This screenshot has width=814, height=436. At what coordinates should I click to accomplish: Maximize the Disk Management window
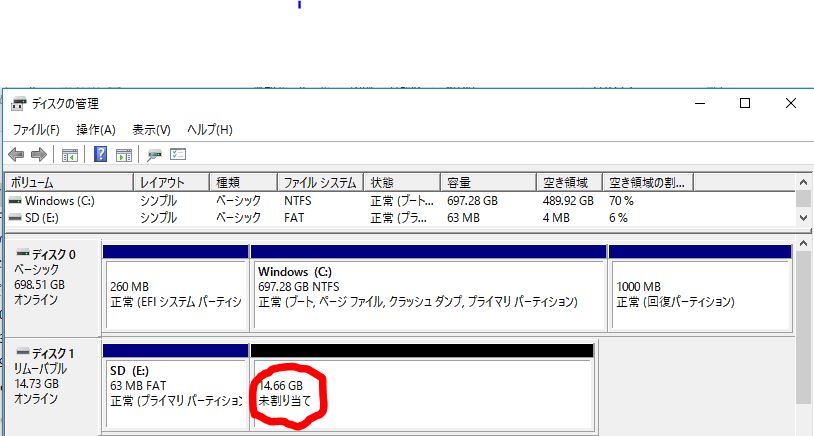point(745,103)
